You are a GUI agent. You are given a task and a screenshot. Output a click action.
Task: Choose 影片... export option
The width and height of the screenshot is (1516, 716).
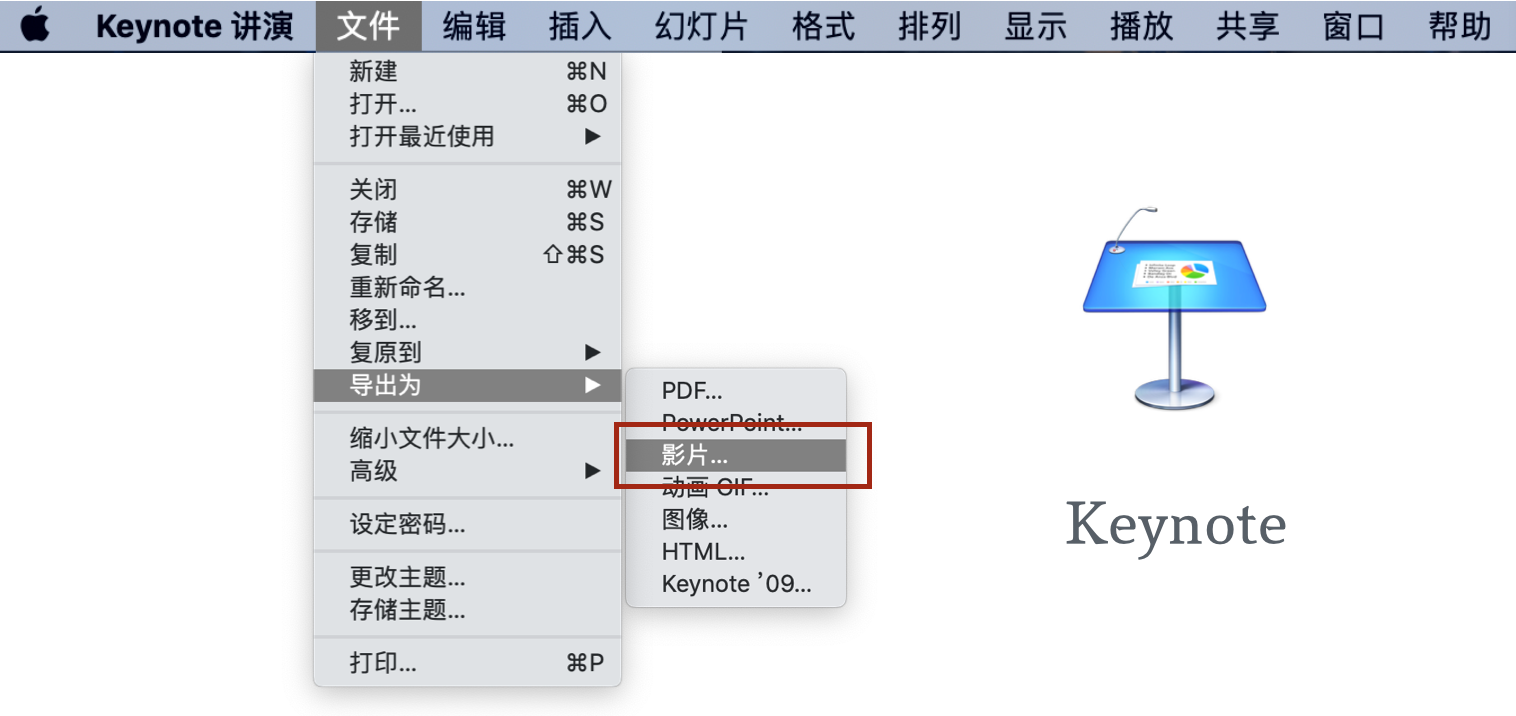click(x=736, y=455)
